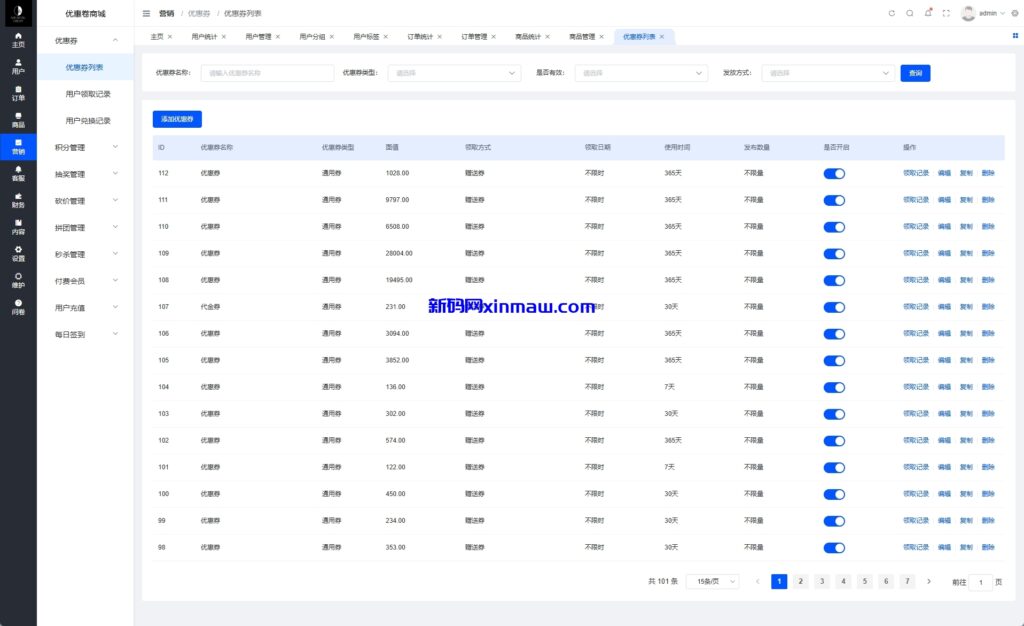
Task: Open the notification bell icon
Action: (x=926, y=12)
